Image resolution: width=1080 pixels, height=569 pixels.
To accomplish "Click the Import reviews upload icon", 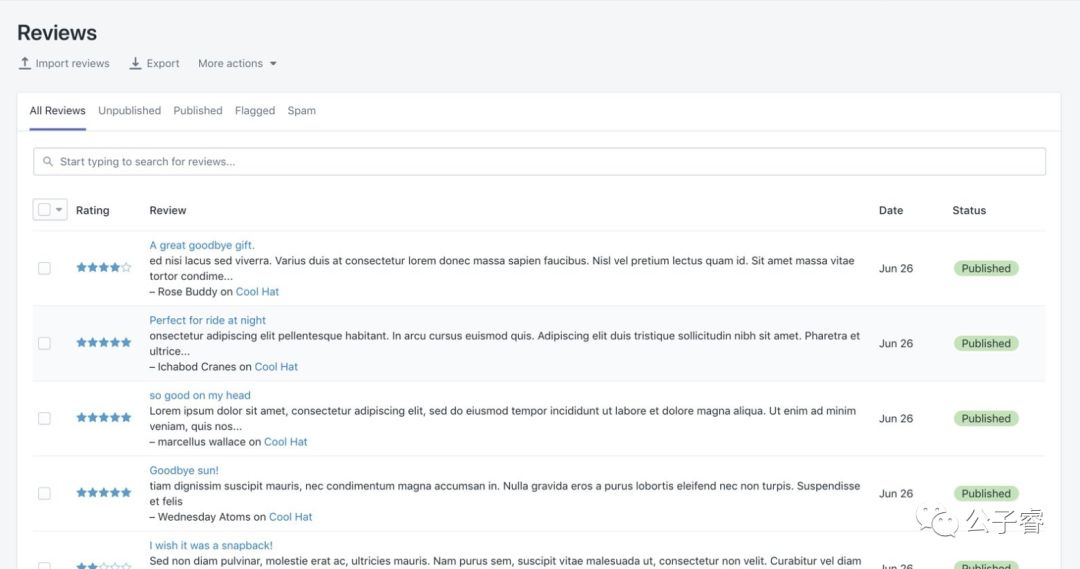I will pyautogui.click(x=25, y=63).
